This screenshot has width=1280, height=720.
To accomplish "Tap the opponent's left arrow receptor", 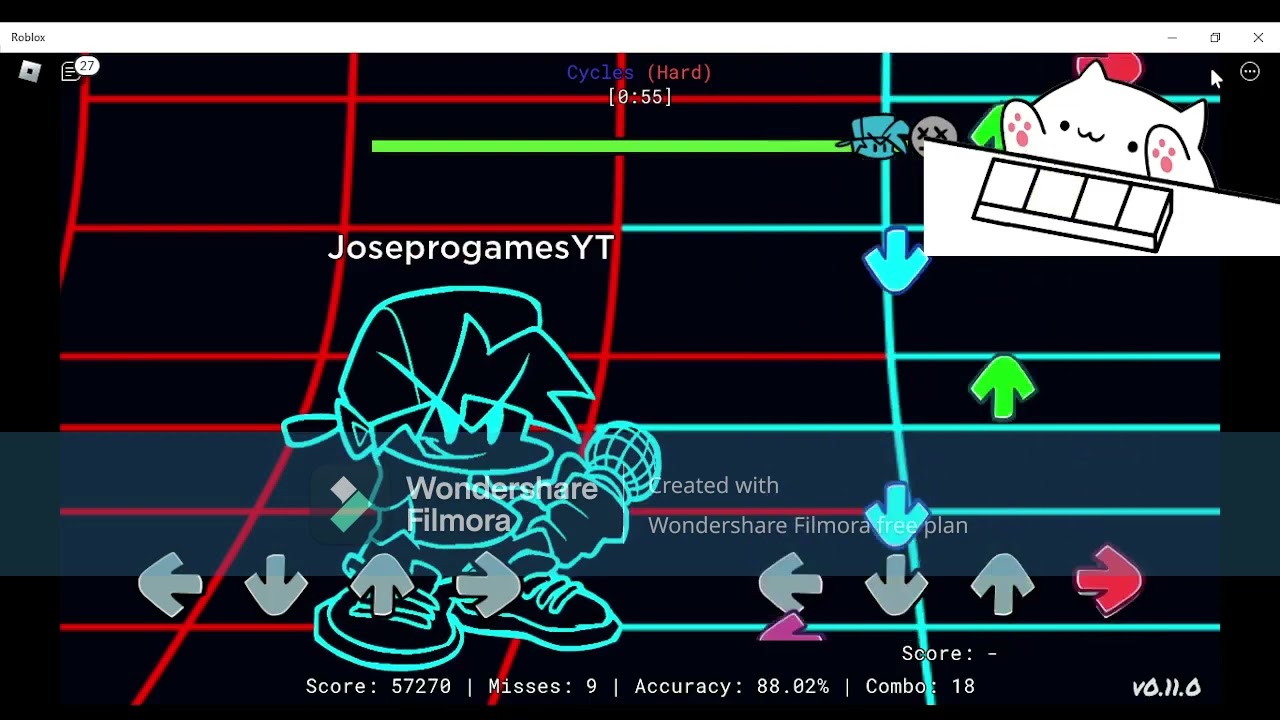I will coord(170,584).
